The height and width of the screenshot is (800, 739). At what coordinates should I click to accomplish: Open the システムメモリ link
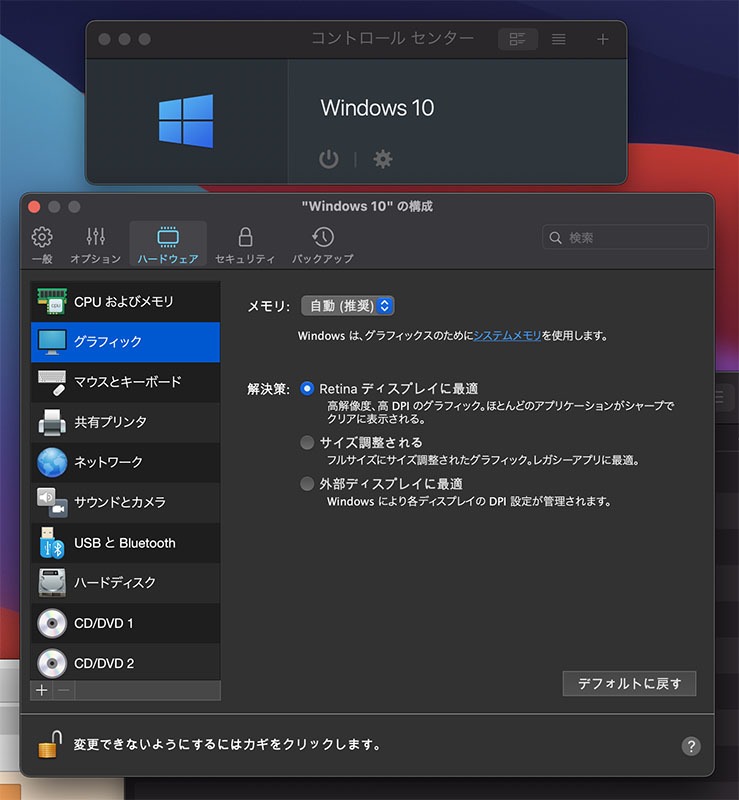click(x=507, y=336)
